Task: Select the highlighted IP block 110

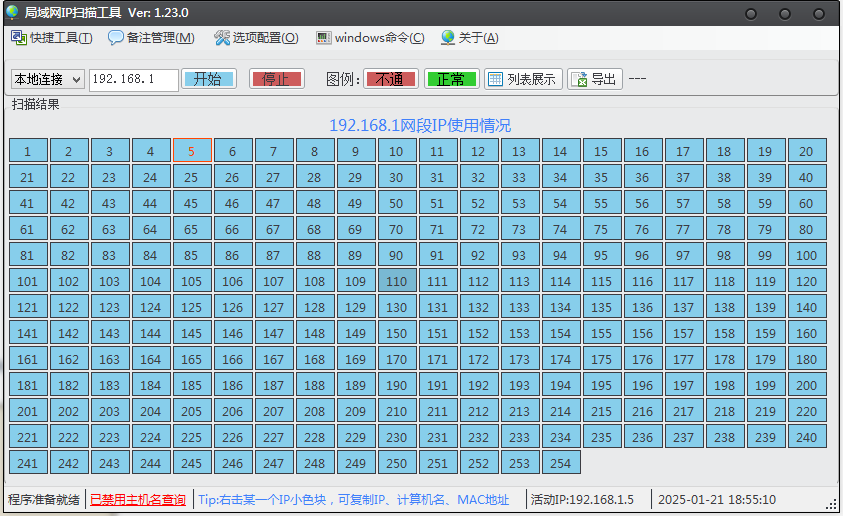Action: (396, 281)
